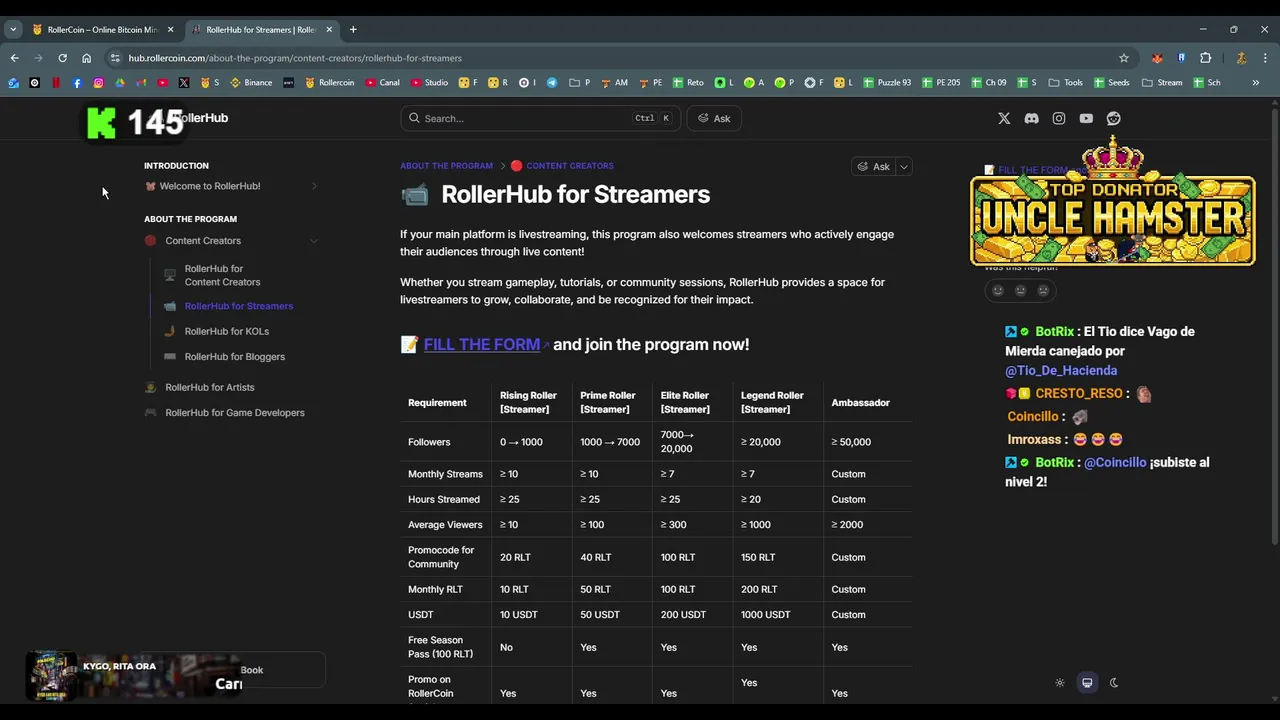
Task: Open Chrome three-dot menu
Action: point(1265,58)
